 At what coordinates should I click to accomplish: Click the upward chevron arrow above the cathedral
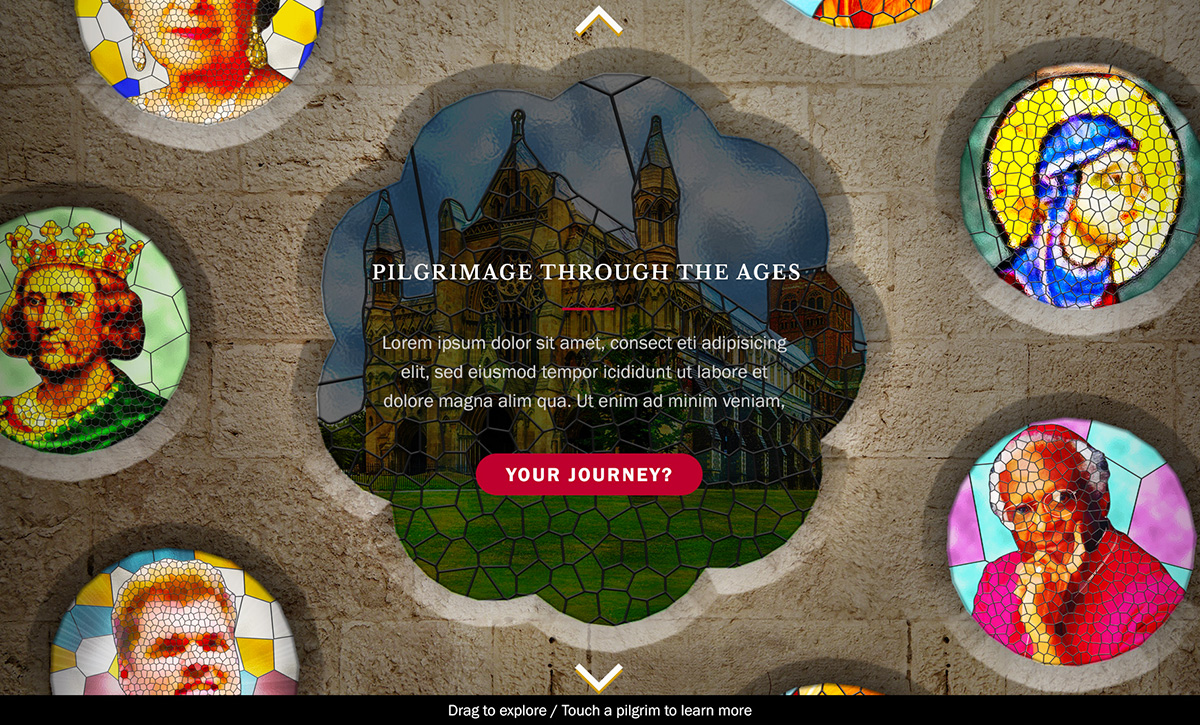[x=599, y=21]
